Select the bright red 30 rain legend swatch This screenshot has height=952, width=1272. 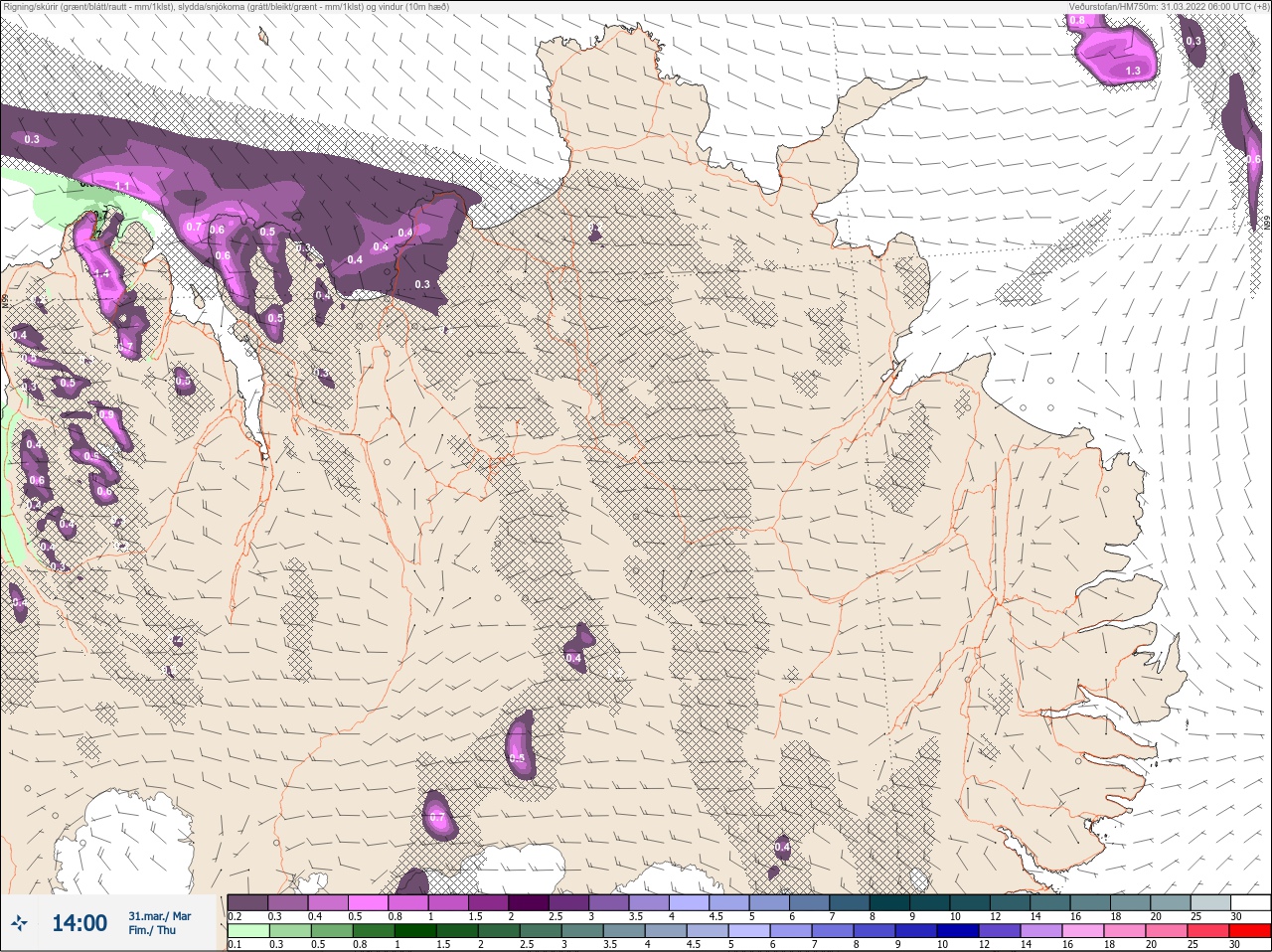pyautogui.click(x=1250, y=931)
